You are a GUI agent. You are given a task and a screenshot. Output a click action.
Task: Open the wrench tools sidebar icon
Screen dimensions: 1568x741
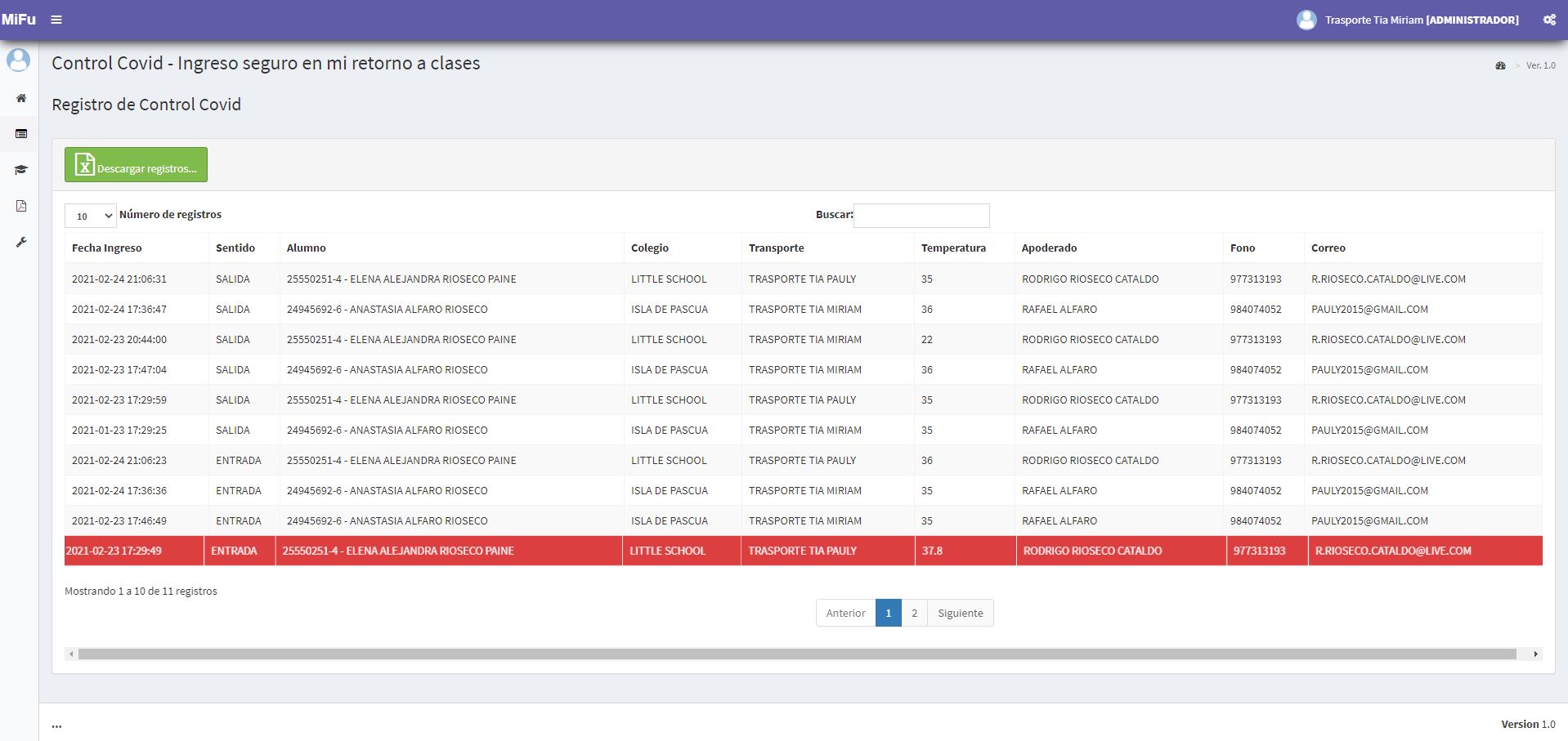tap(21, 242)
